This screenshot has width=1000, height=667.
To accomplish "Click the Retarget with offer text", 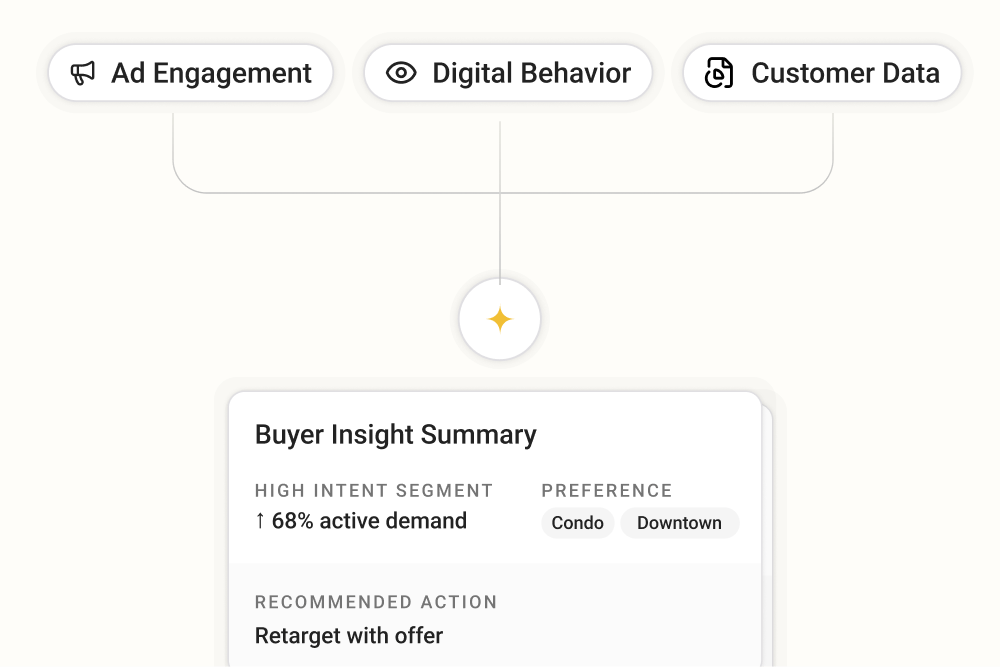I will coord(349,636).
